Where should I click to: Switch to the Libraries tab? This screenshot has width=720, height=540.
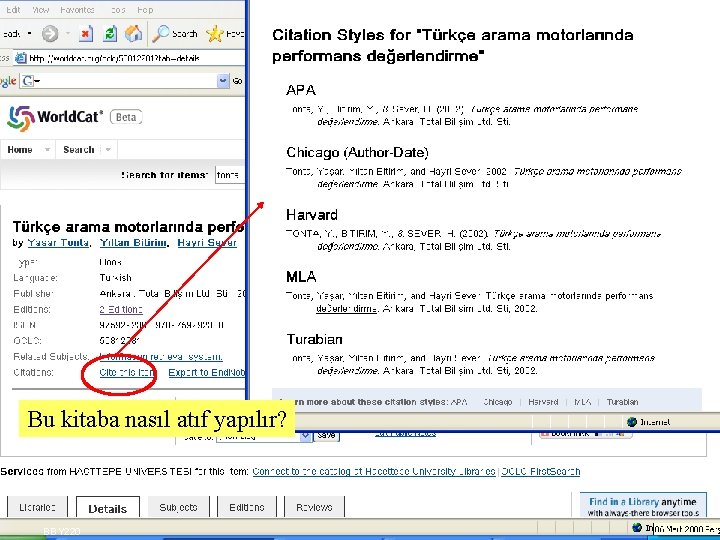tap(37, 507)
